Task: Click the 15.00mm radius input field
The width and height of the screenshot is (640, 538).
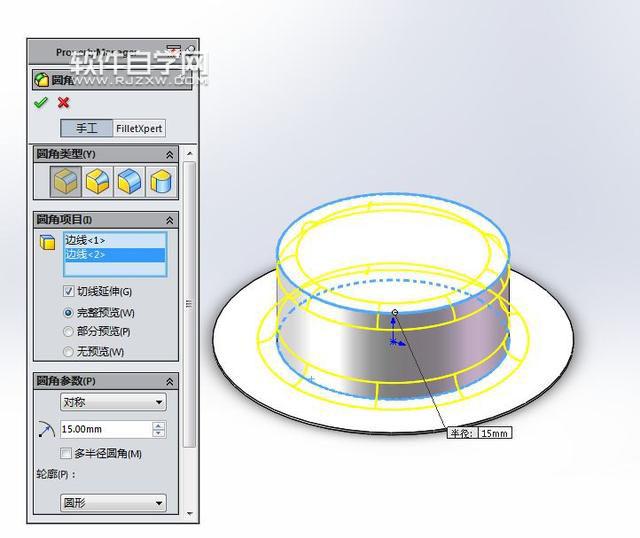Action: [x=106, y=429]
